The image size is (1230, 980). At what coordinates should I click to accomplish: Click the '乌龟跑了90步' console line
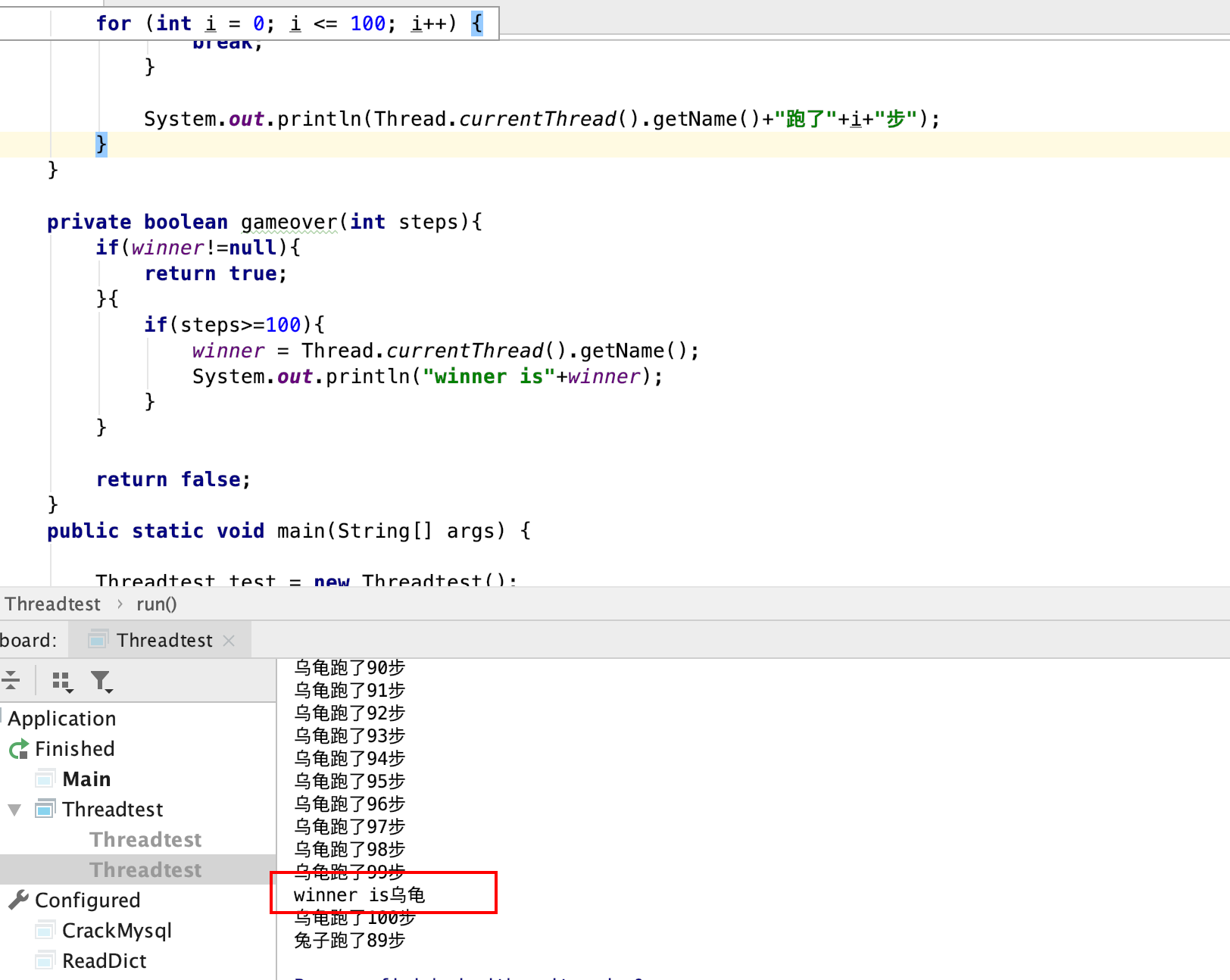(x=349, y=668)
